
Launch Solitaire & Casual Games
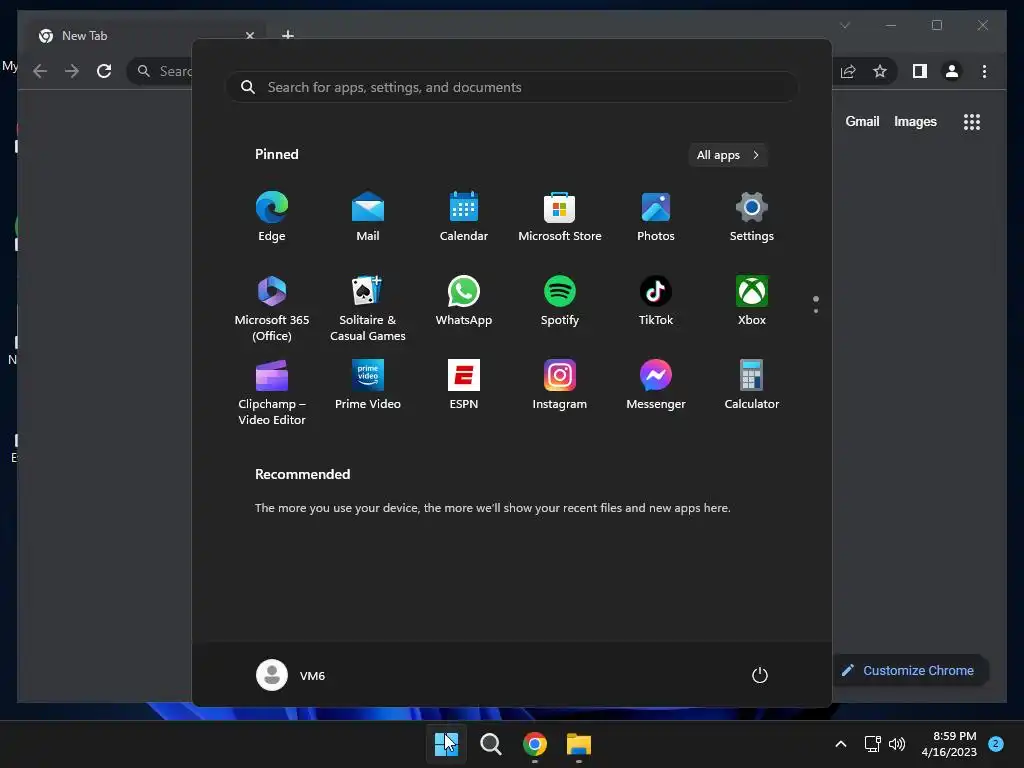[368, 308]
